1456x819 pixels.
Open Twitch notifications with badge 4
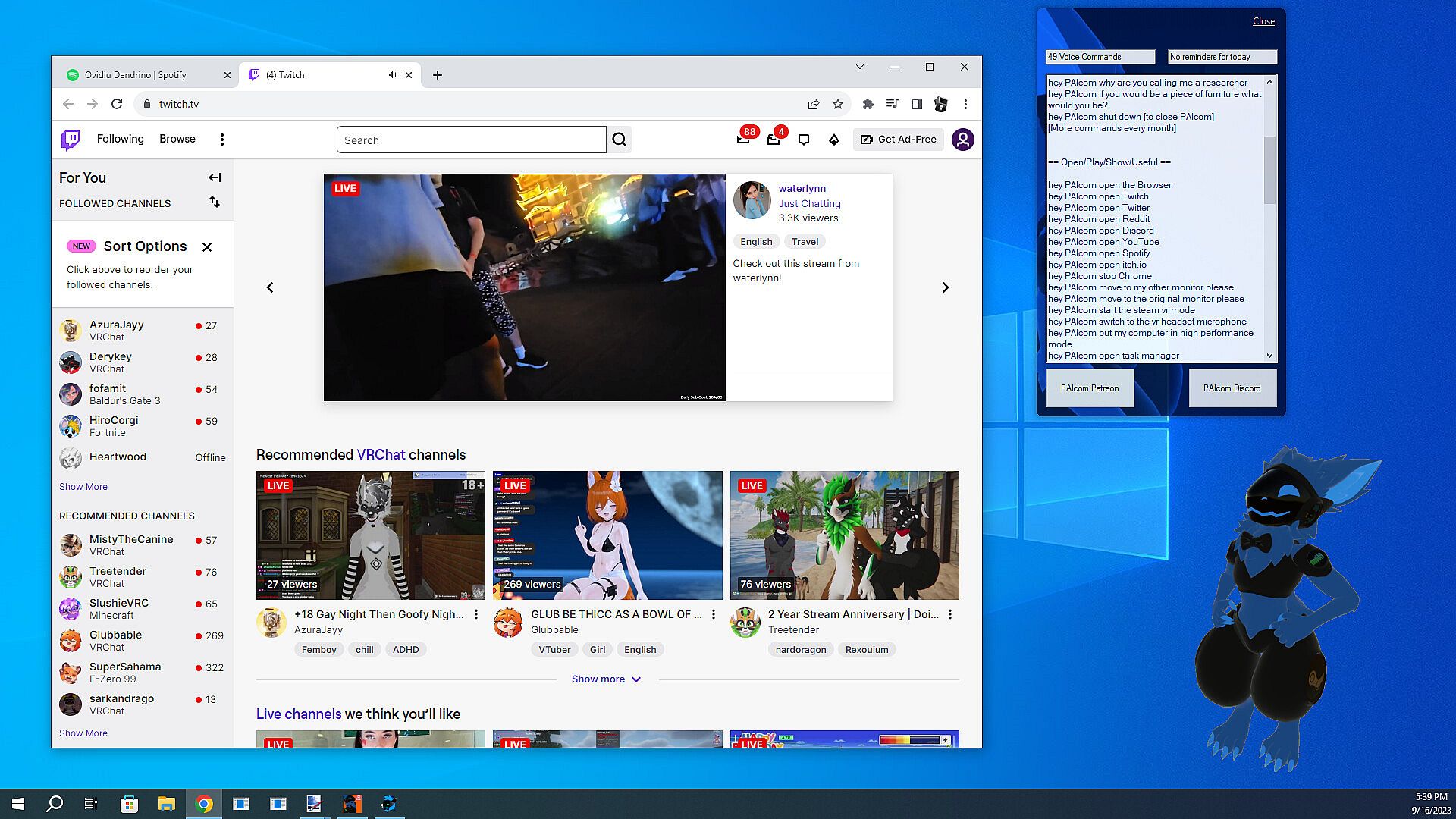[x=773, y=140]
